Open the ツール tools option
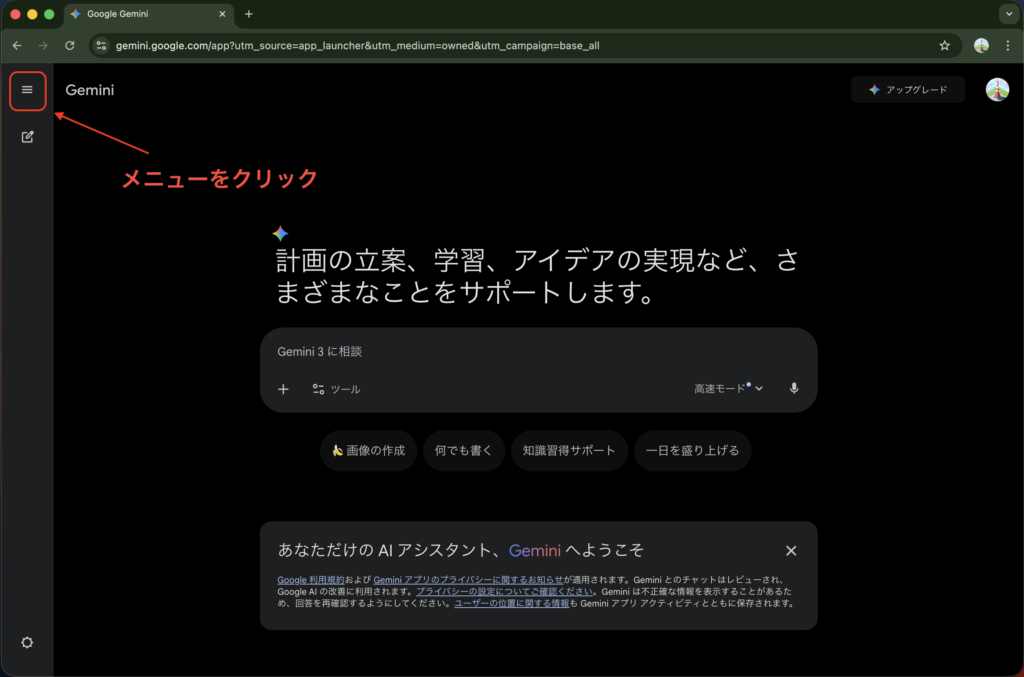The image size is (1024, 677). point(336,389)
